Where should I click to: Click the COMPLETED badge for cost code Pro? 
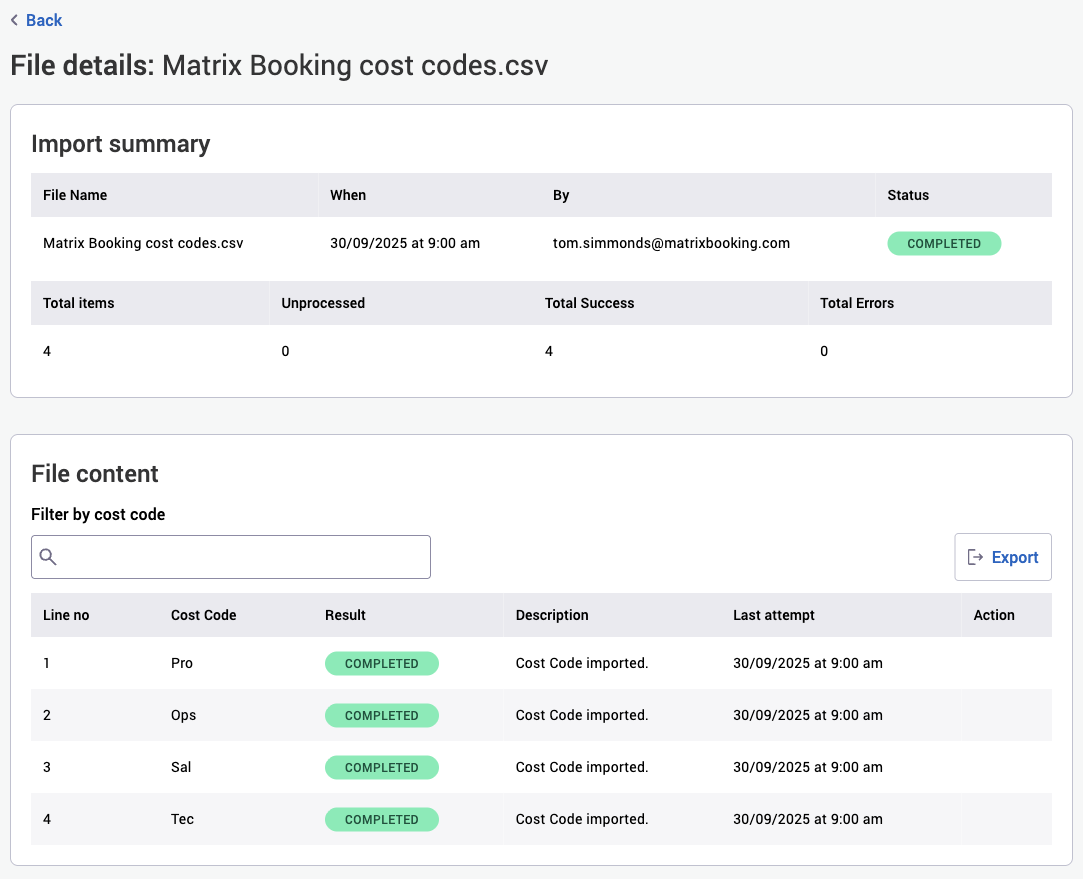[381, 663]
